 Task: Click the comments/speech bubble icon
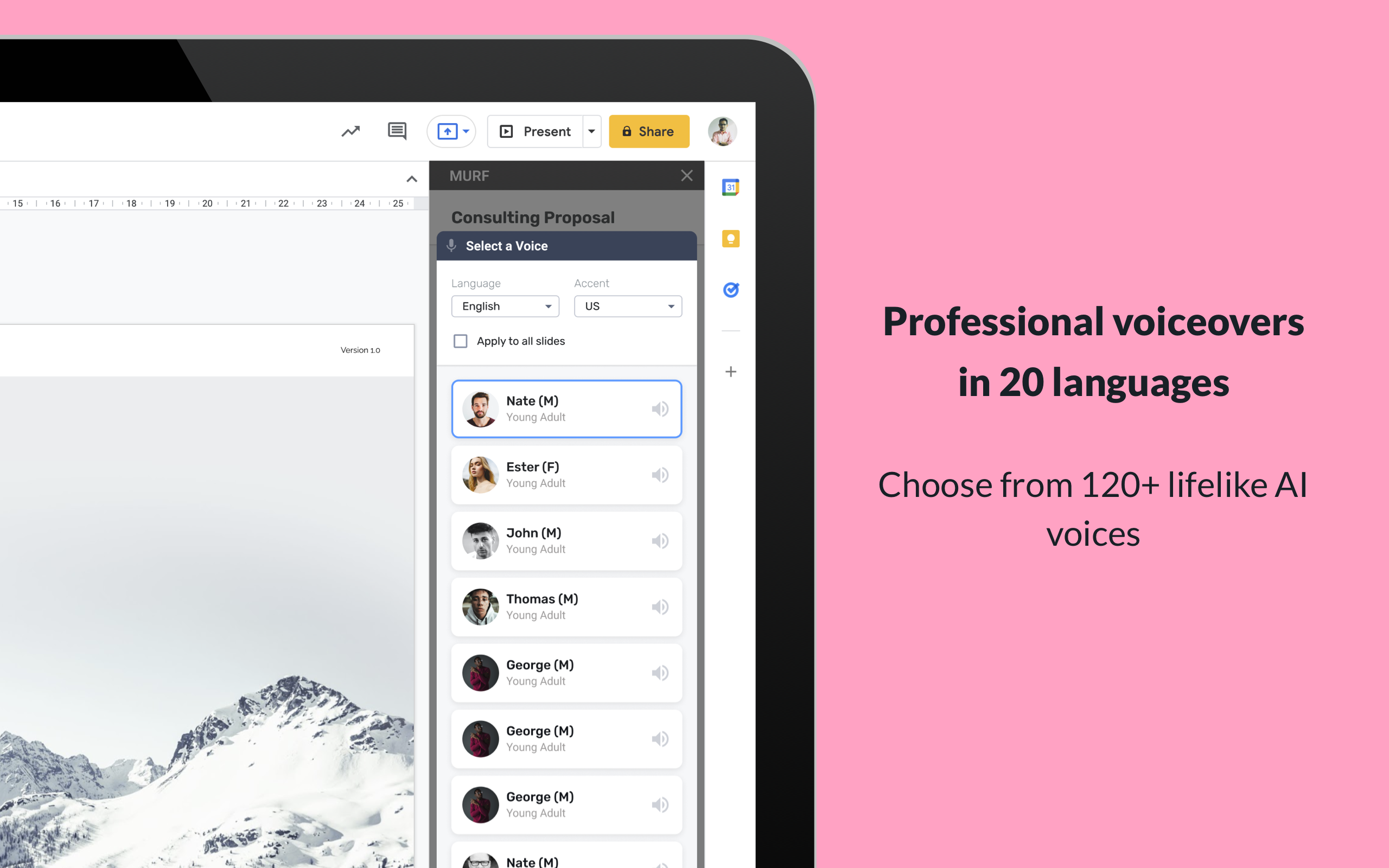(x=396, y=131)
